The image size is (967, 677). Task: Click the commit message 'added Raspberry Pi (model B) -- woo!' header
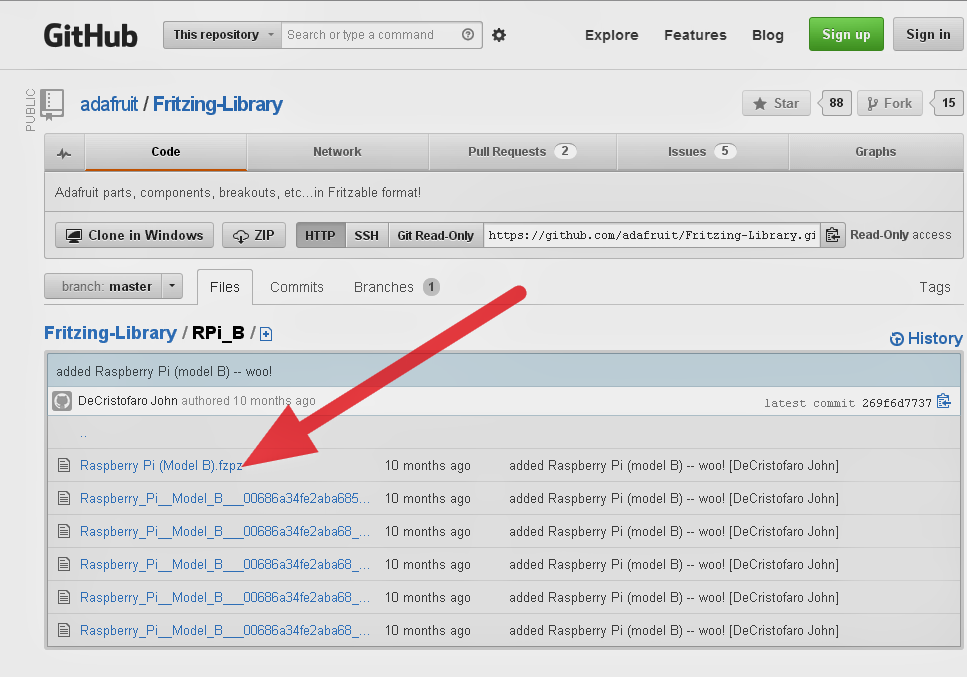(x=164, y=372)
